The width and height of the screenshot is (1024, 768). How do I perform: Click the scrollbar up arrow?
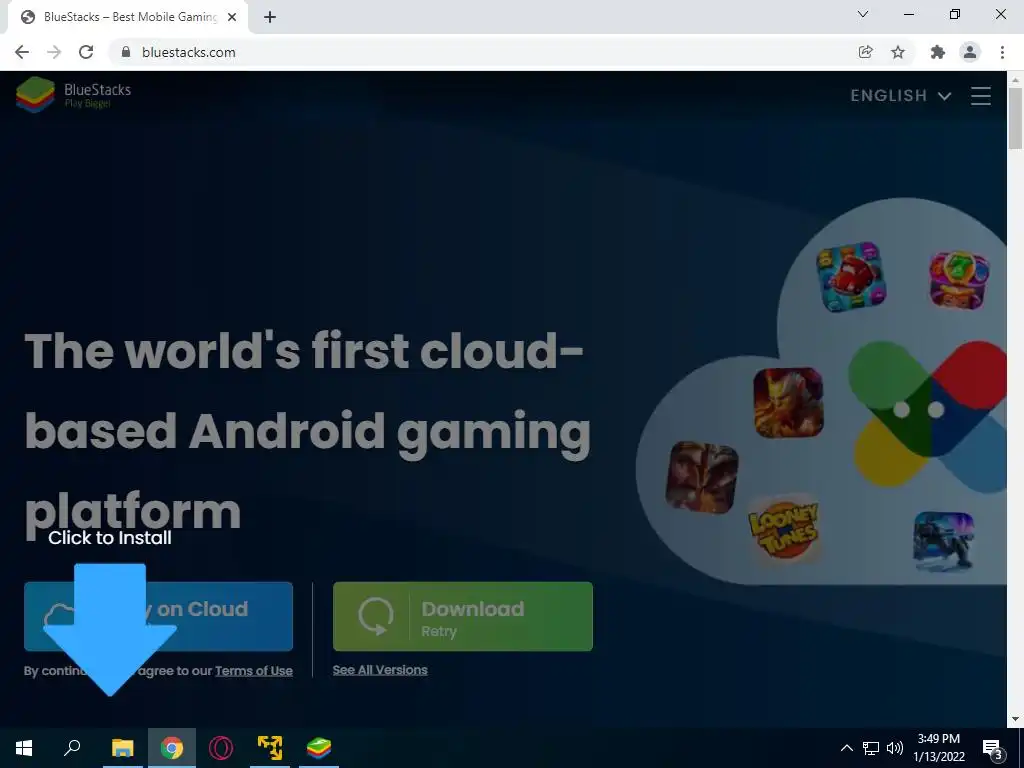1015,80
